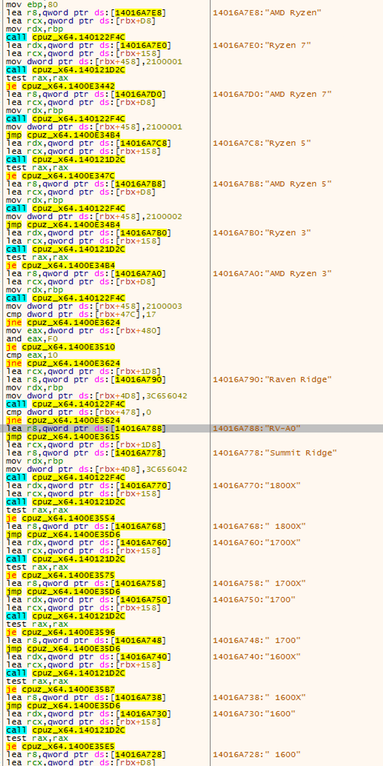Click the je cpuz_x64.1400E3510 jump

(61, 347)
